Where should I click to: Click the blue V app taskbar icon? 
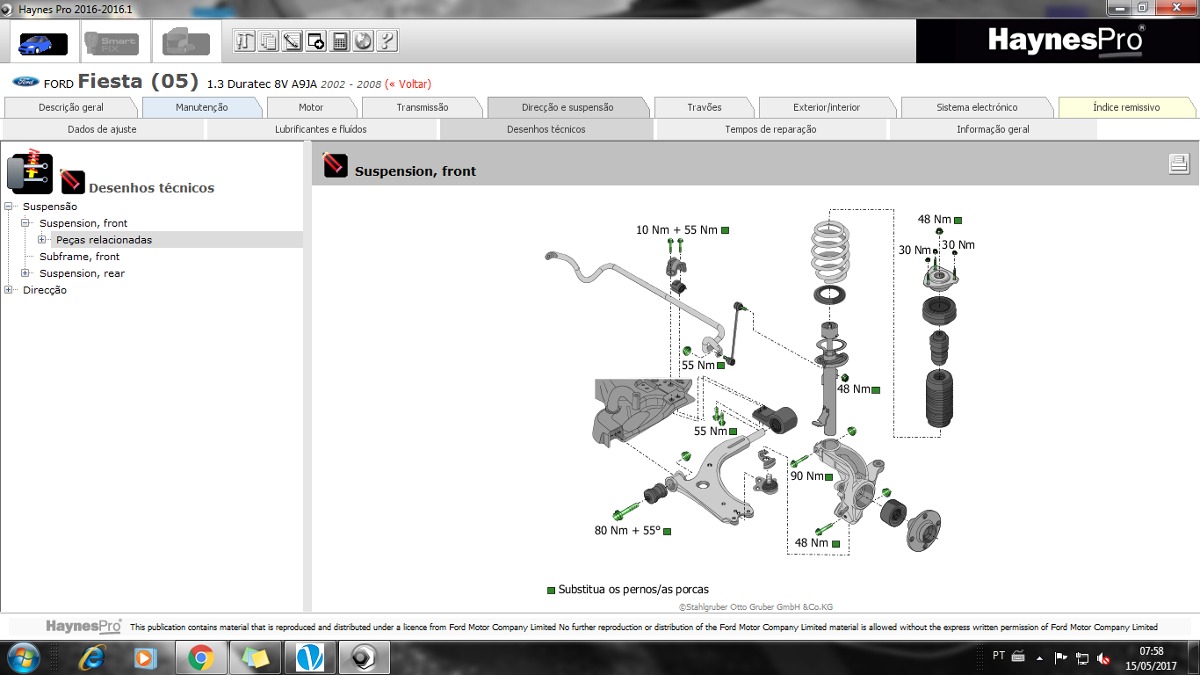(309, 658)
